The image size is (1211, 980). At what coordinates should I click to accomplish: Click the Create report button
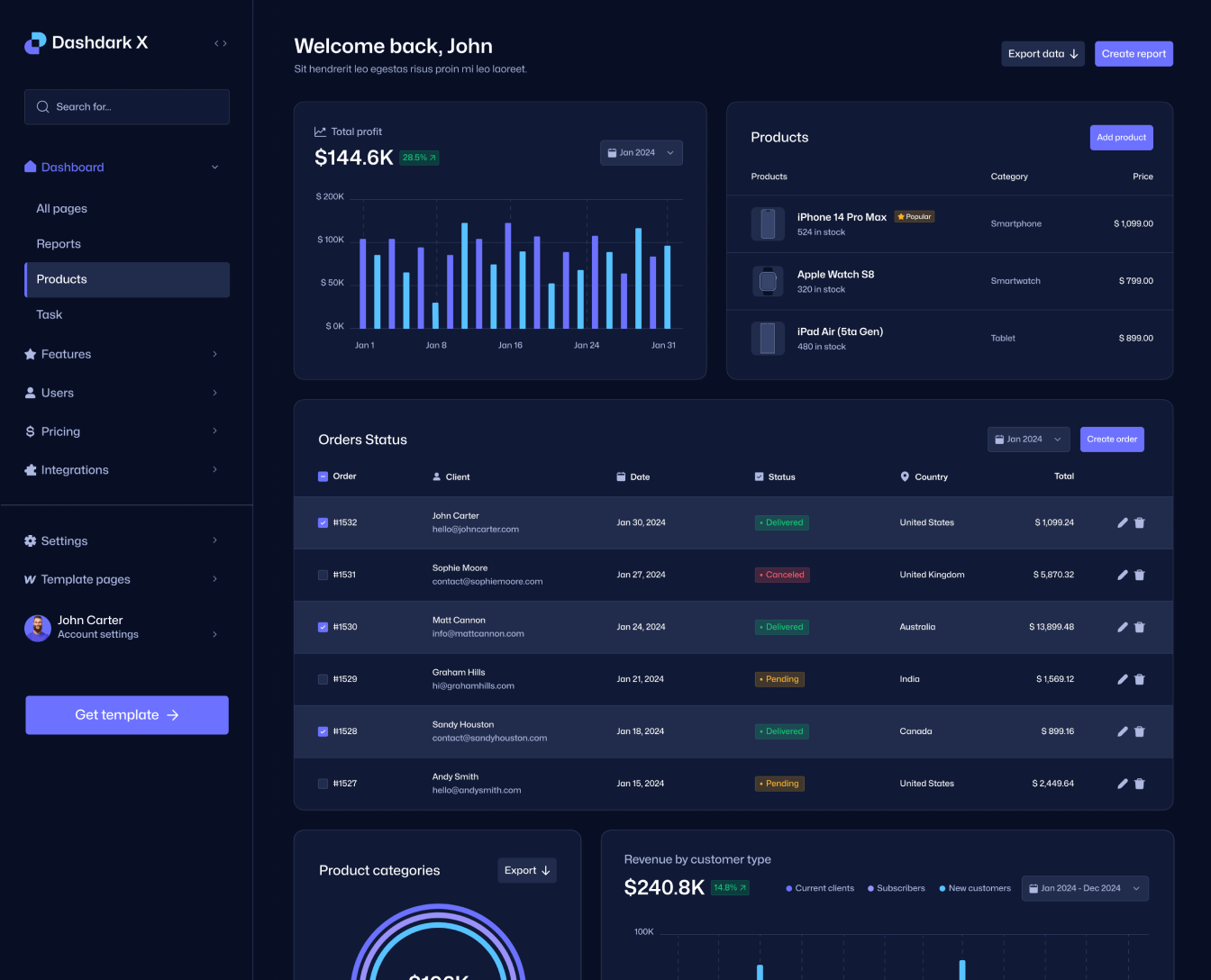pos(1134,53)
